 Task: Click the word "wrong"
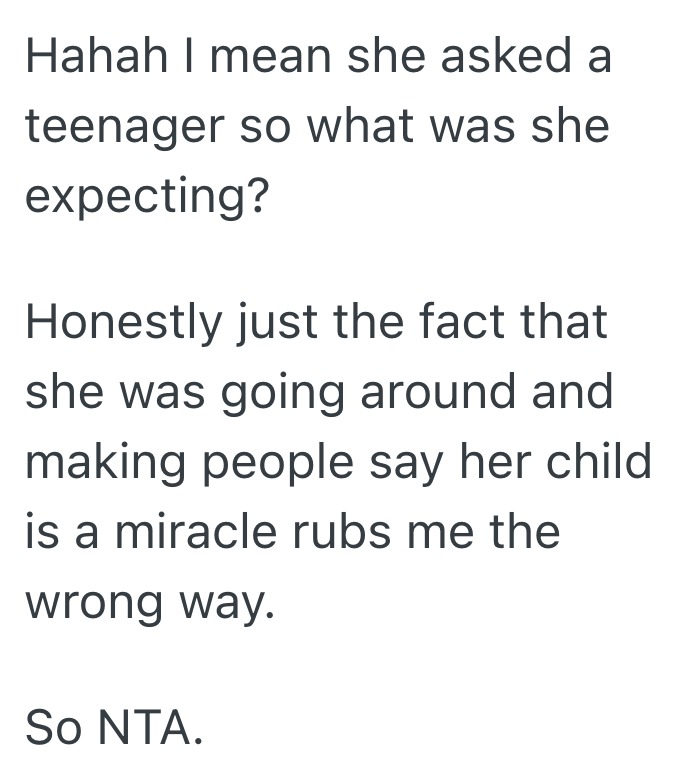click(x=94, y=600)
